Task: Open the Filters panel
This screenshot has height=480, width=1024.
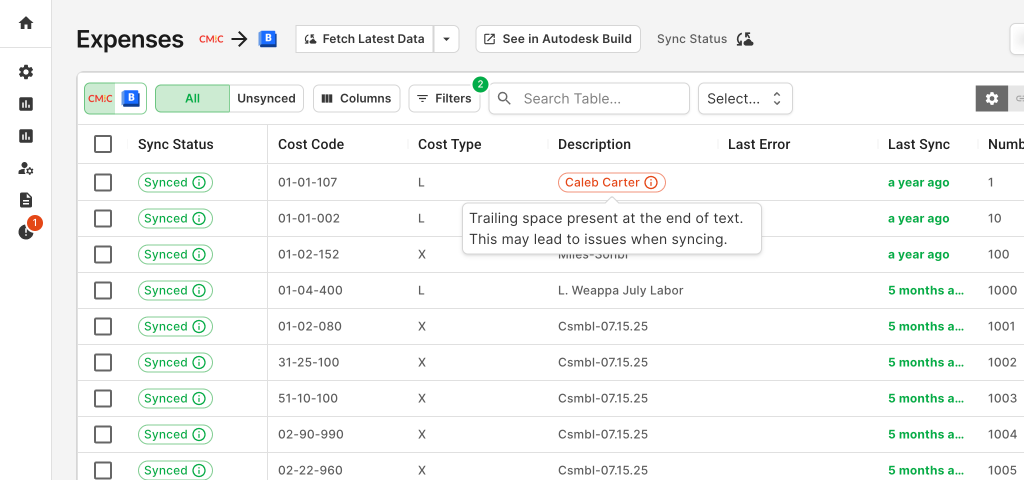Action: pyautogui.click(x=444, y=98)
